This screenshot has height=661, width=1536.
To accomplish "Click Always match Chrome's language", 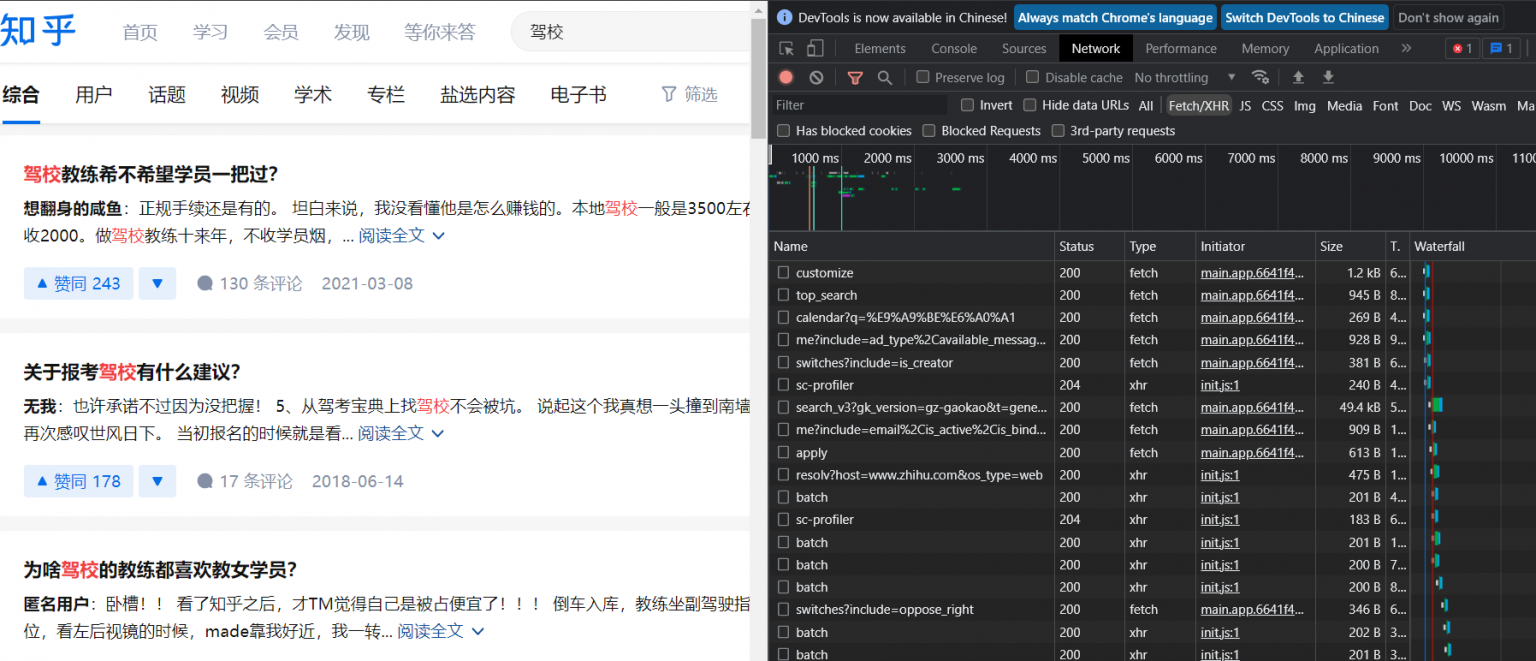I will point(1115,17).
